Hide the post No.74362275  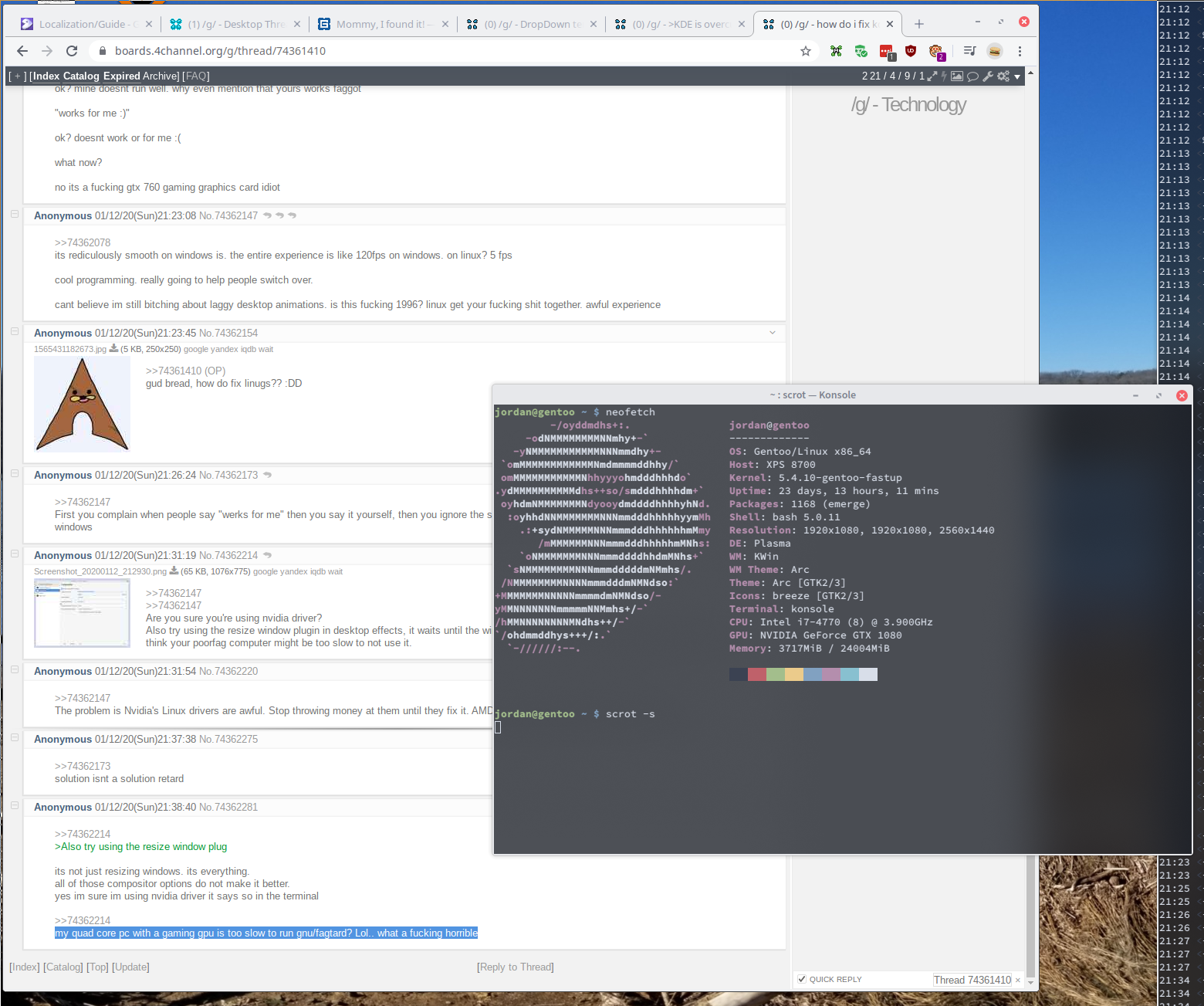15,738
